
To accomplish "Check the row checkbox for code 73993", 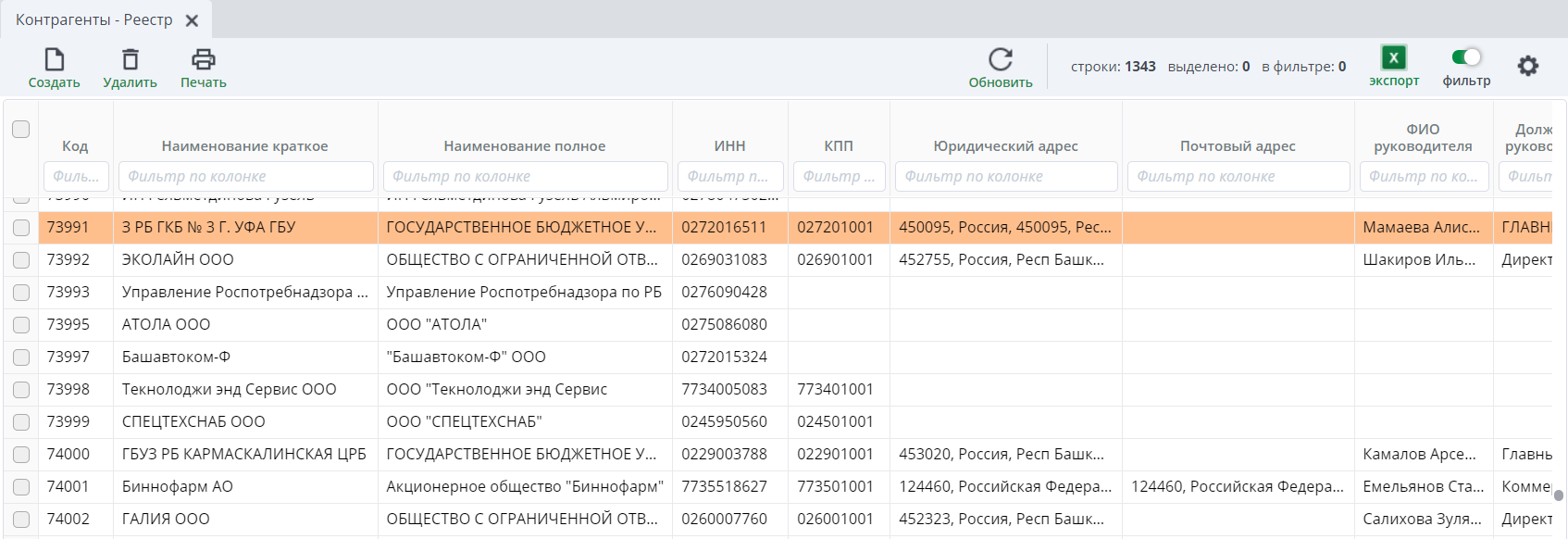I will pos(20,293).
